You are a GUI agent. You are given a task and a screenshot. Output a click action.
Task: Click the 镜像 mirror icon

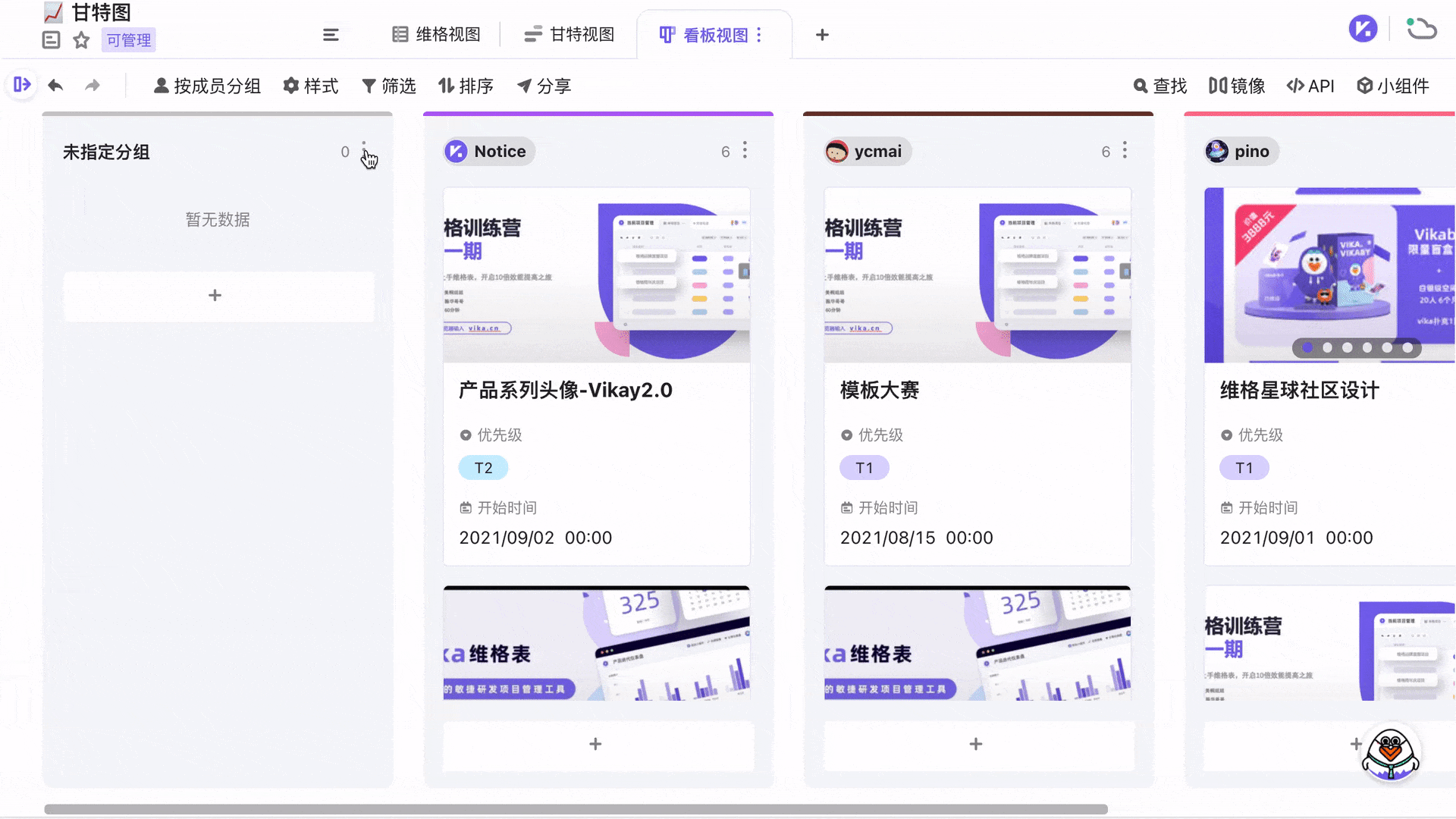click(x=1235, y=86)
